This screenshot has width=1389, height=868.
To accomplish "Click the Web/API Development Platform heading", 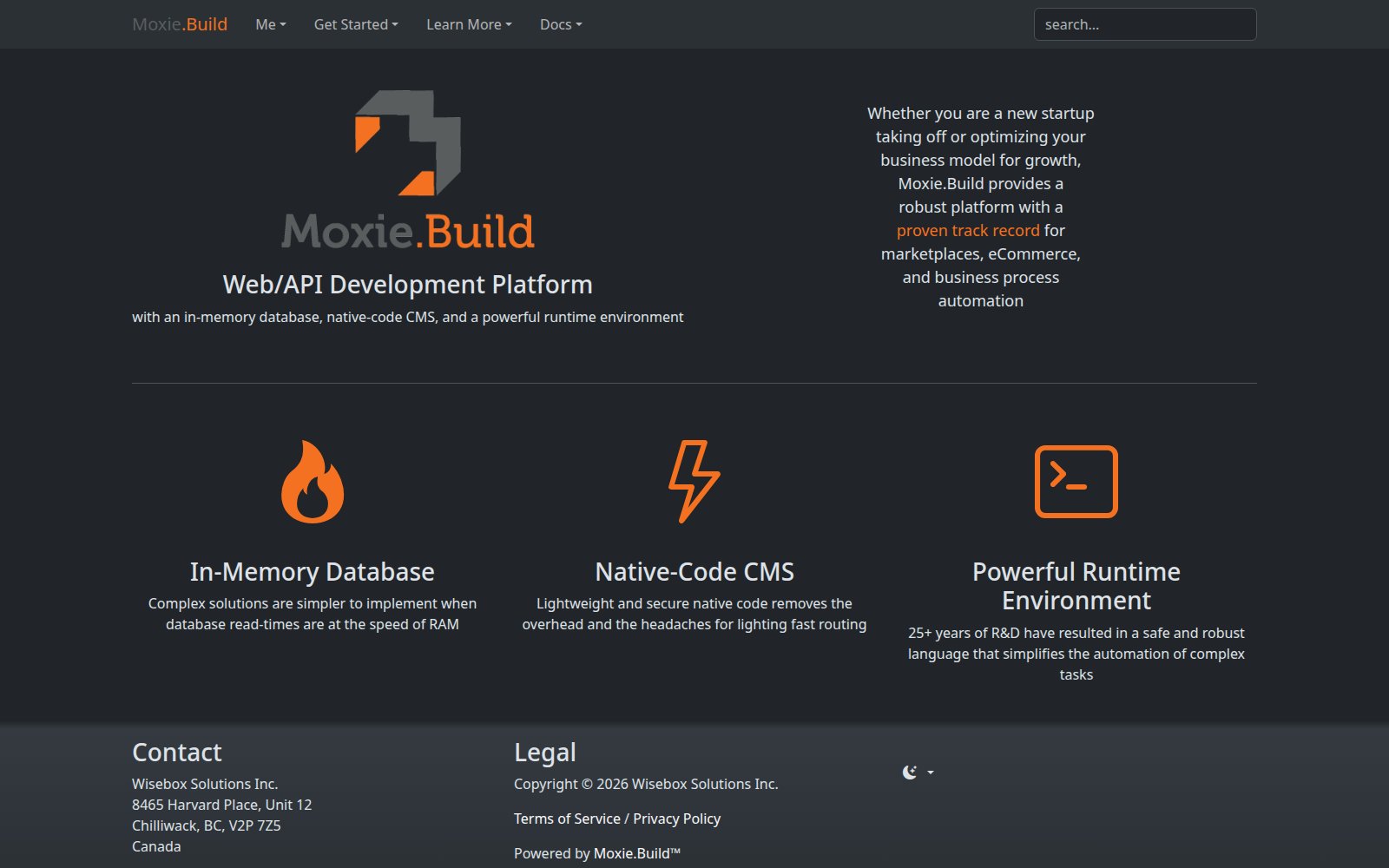I will point(408,285).
